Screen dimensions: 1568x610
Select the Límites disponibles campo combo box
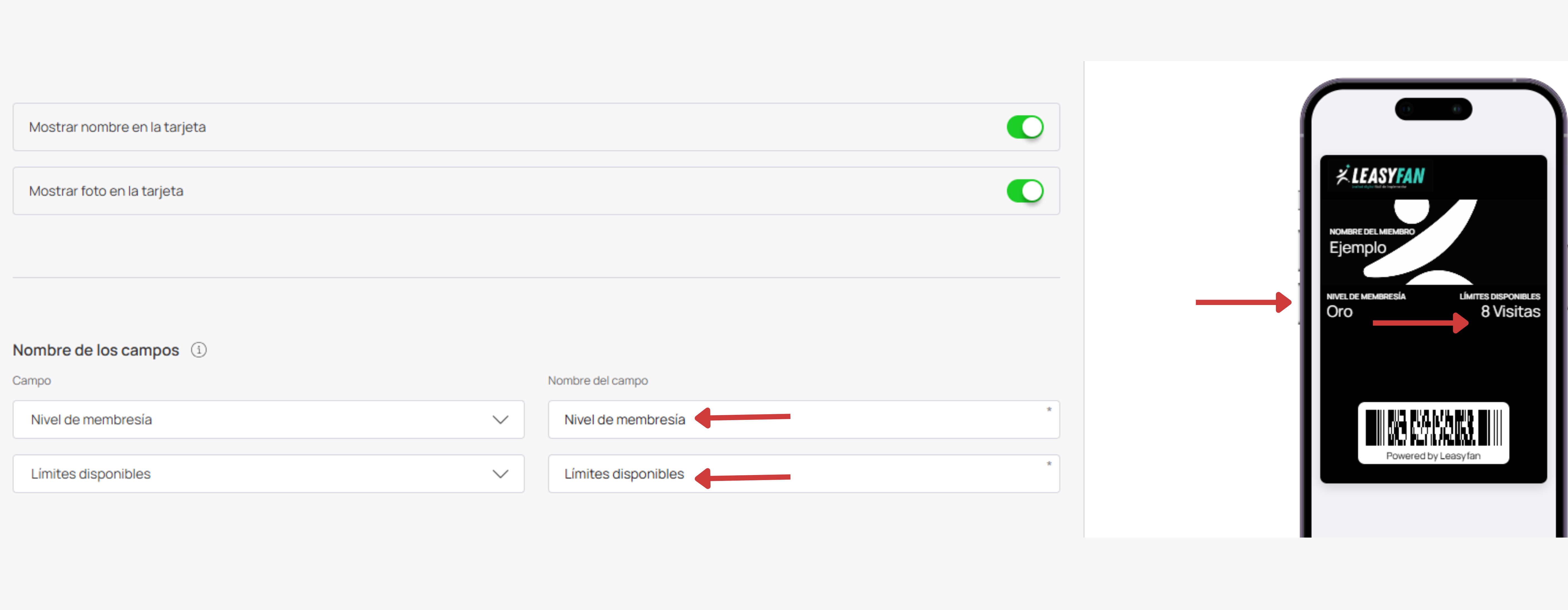(268, 474)
